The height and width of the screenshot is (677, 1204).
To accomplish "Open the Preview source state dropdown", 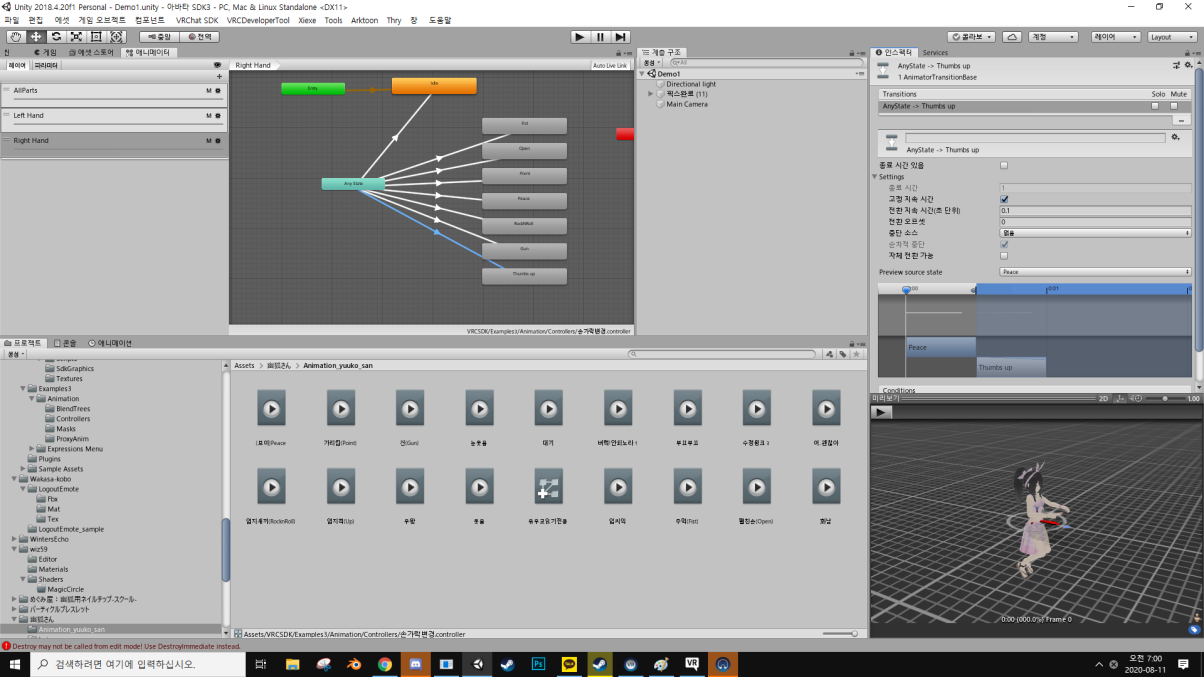I will point(1095,272).
